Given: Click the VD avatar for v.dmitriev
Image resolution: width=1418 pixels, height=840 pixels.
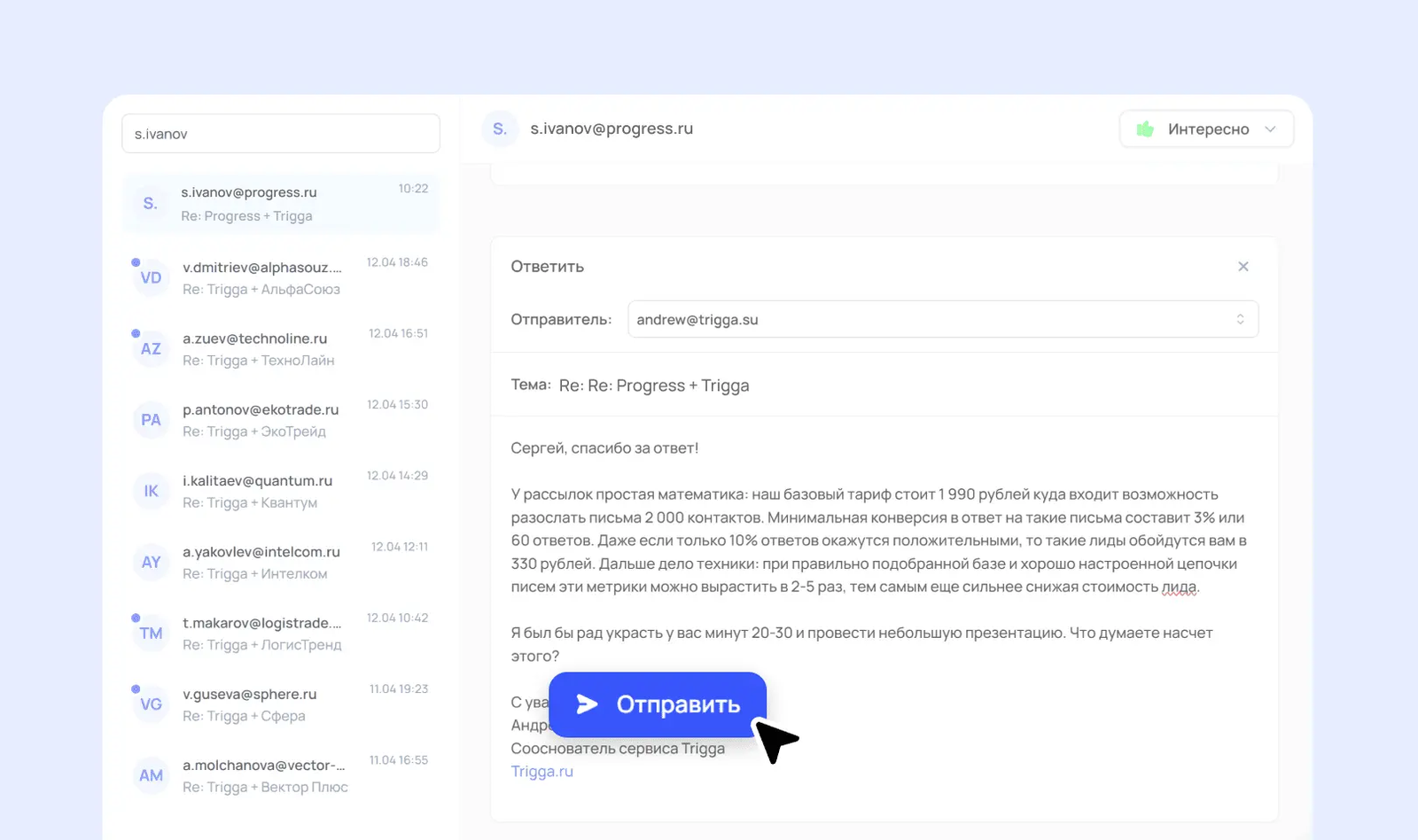Looking at the screenshot, I should [151, 278].
